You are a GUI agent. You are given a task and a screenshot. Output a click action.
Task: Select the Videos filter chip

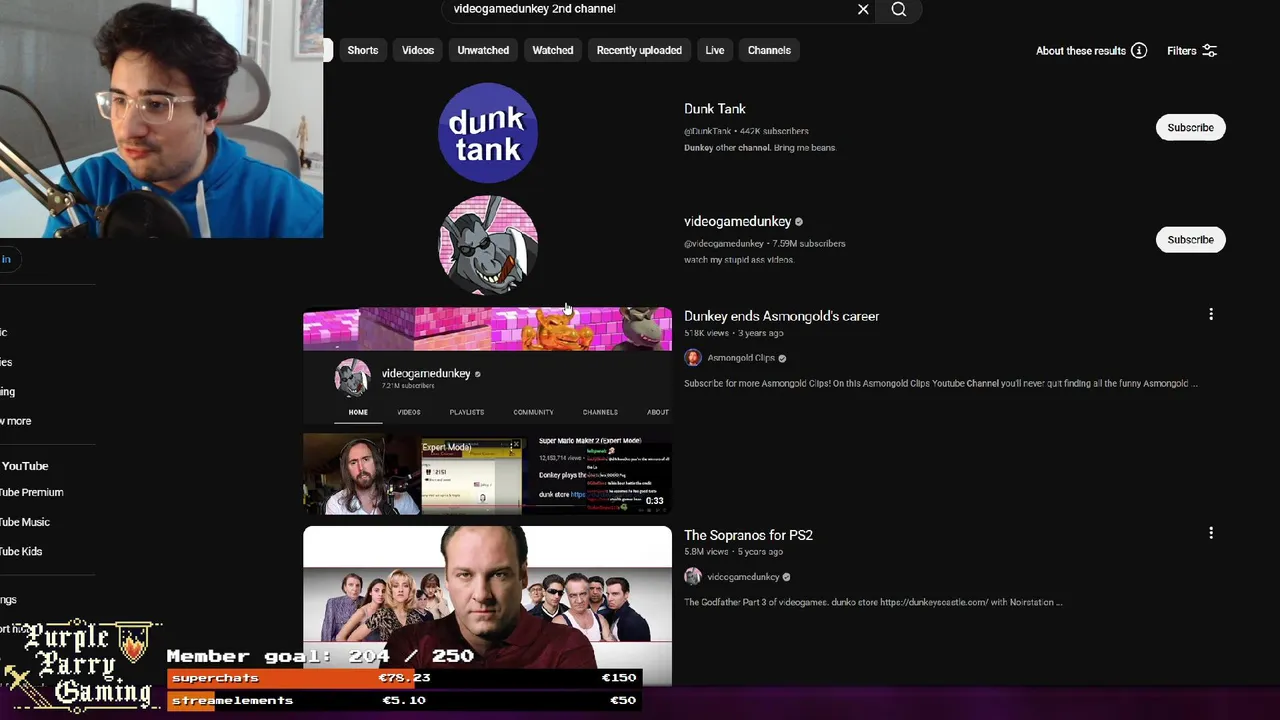[x=418, y=50]
